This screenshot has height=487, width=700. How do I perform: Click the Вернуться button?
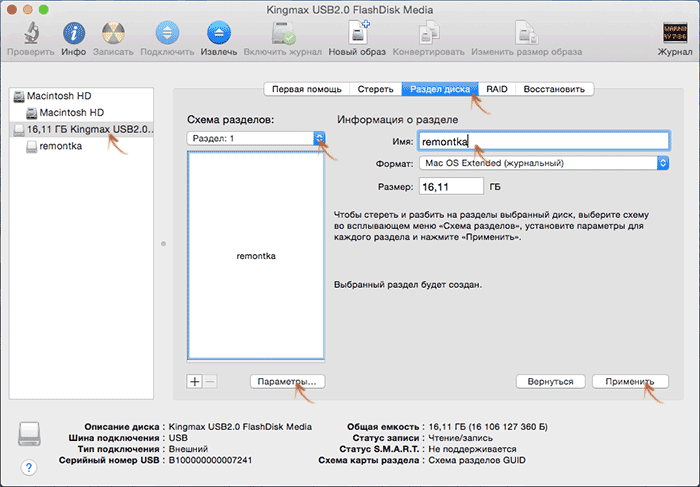[550, 381]
